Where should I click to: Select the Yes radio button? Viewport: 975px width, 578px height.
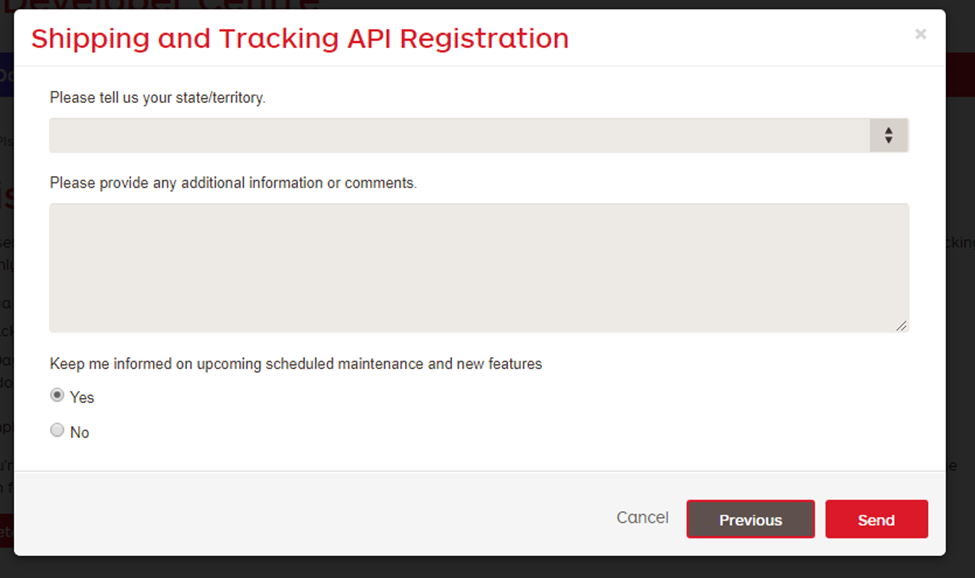click(x=57, y=395)
